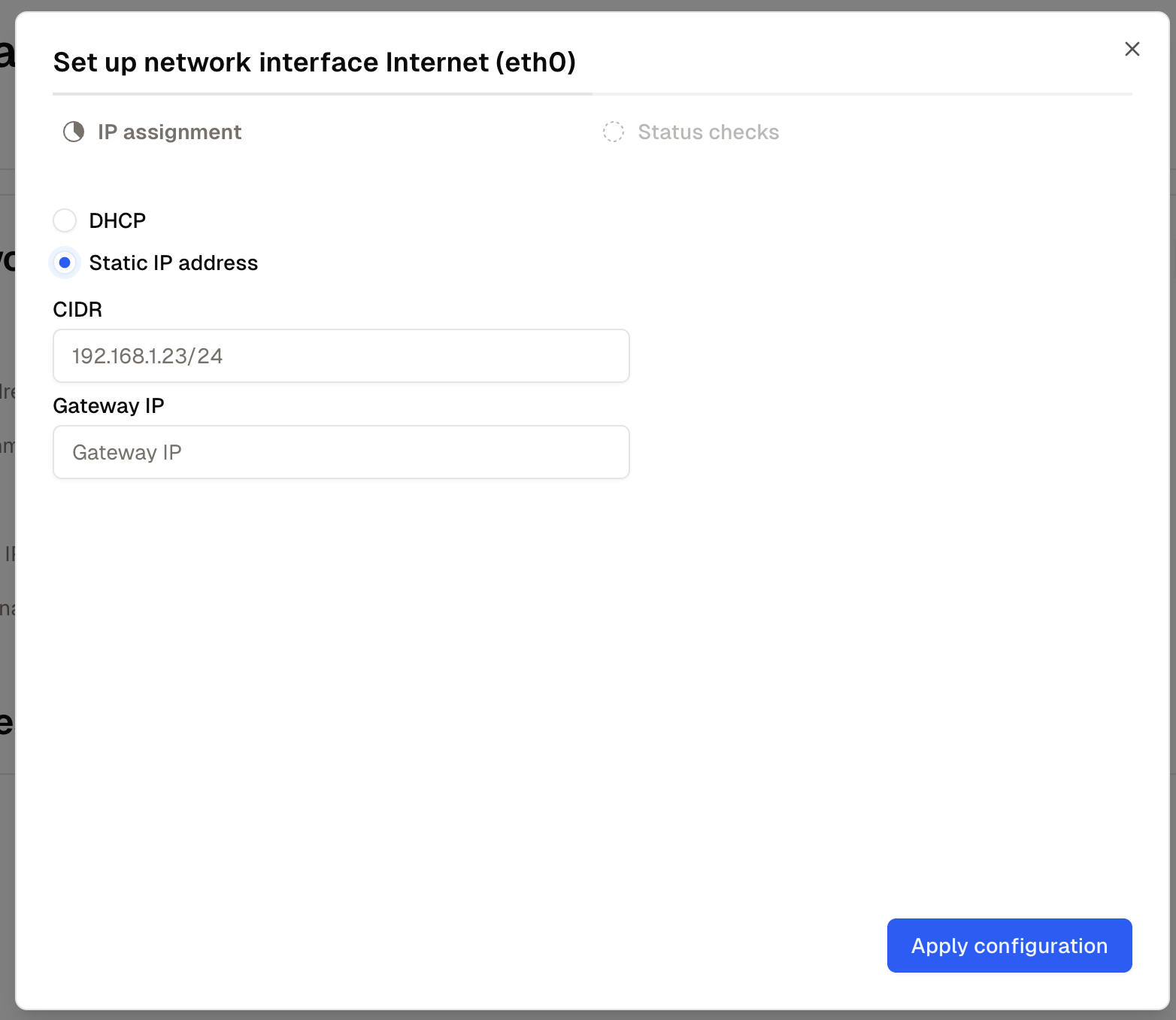This screenshot has height=1020, width=1176.
Task: Focus the CIDR input field
Action: coord(341,356)
